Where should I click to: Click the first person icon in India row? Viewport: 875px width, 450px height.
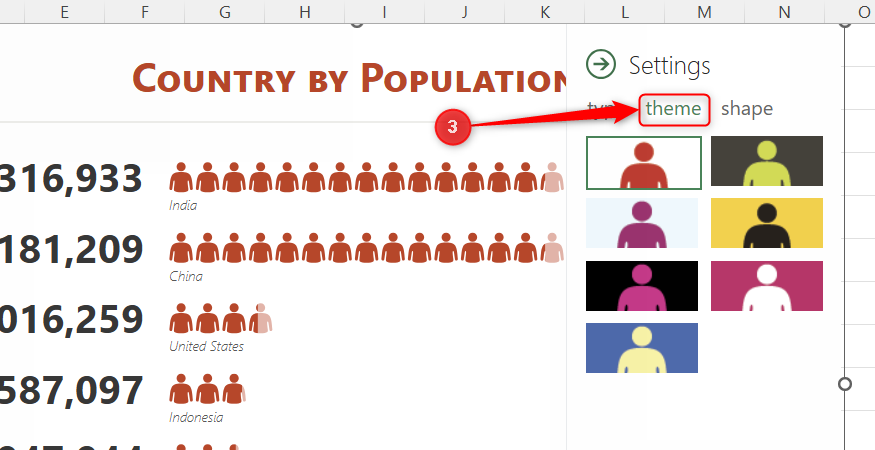click(x=181, y=178)
